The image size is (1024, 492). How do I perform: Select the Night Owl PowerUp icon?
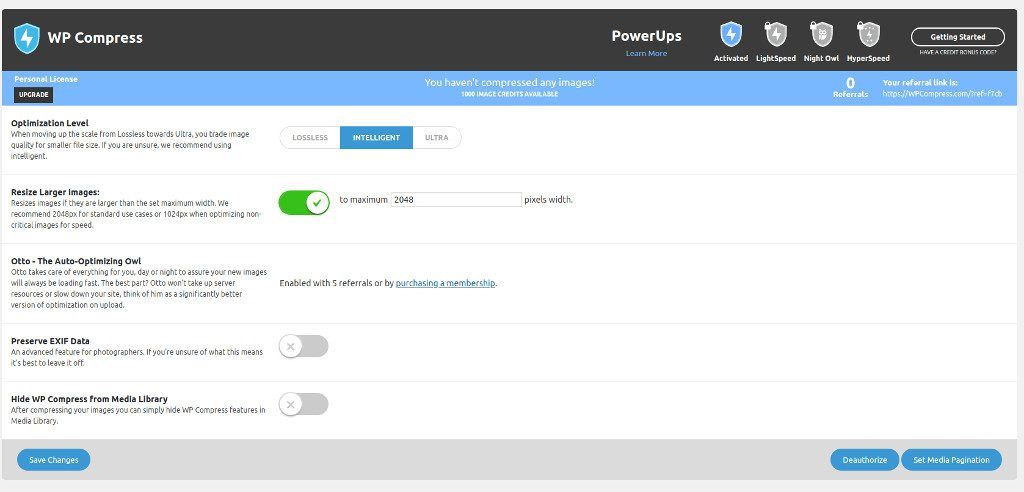tap(821, 34)
